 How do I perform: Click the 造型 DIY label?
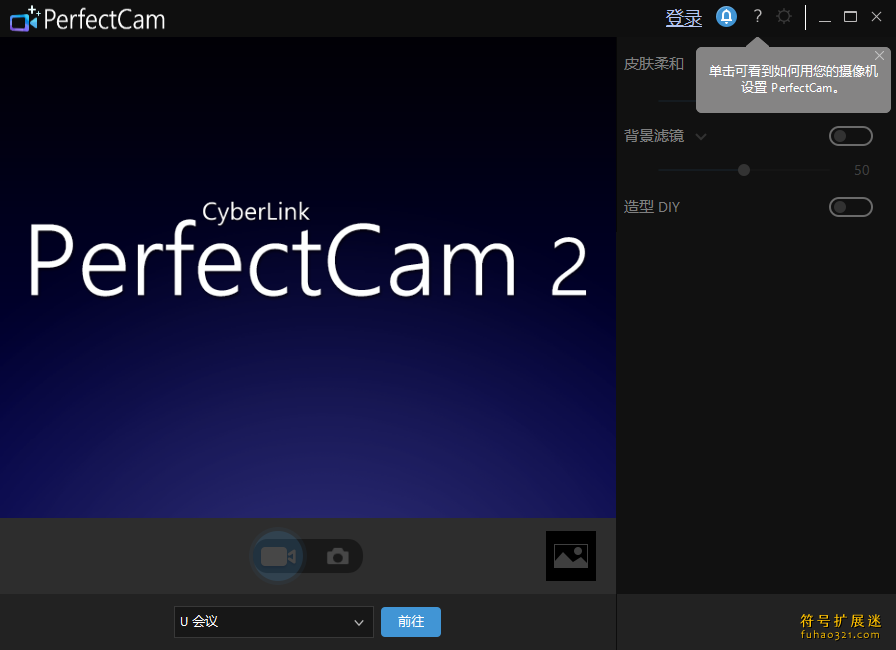point(652,207)
